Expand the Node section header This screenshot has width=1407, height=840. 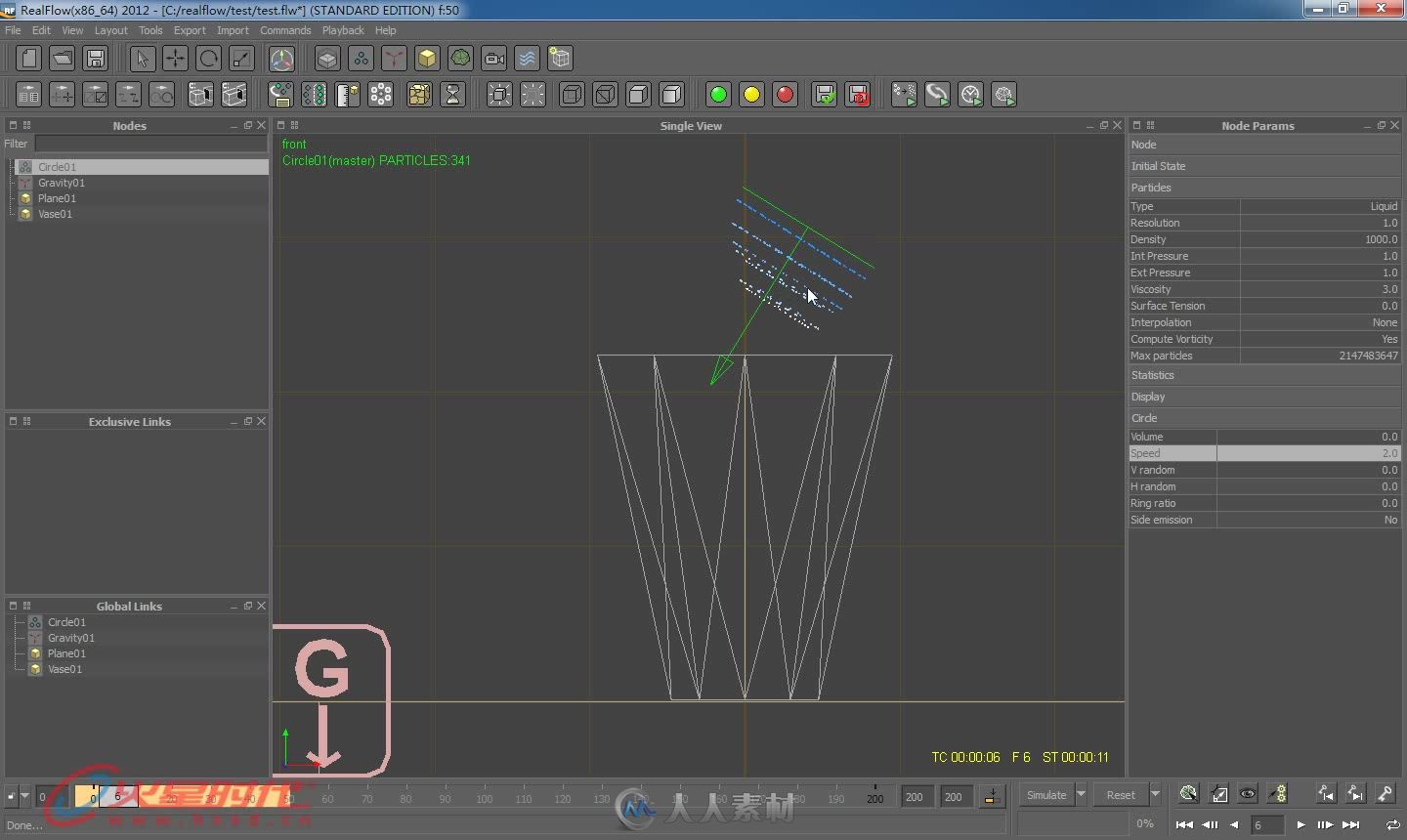pos(1264,145)
